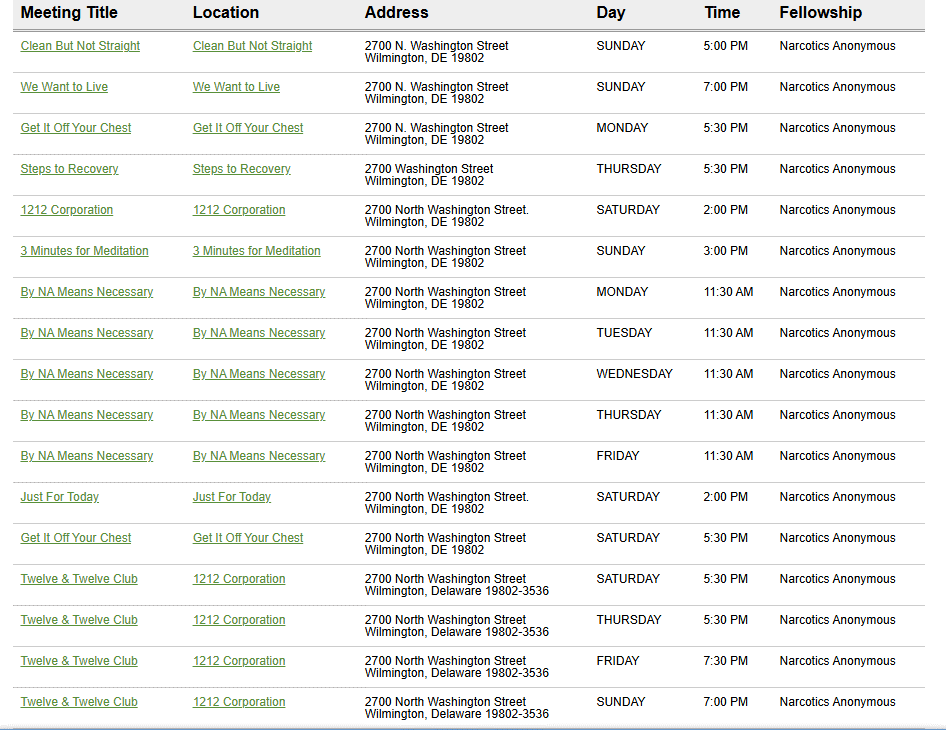Open Twelve & Twelve Club title, Sunday row
946x730 pixels.
[79, 702]
